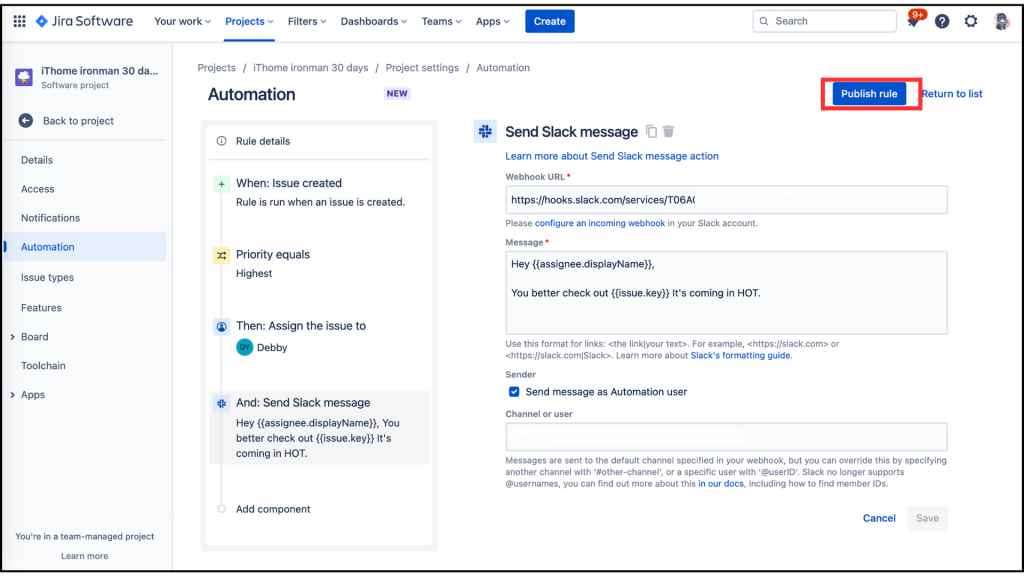Open Issue types in the sidebar
The height and width of the screenshot is (576, 1024).
(47, 278)
